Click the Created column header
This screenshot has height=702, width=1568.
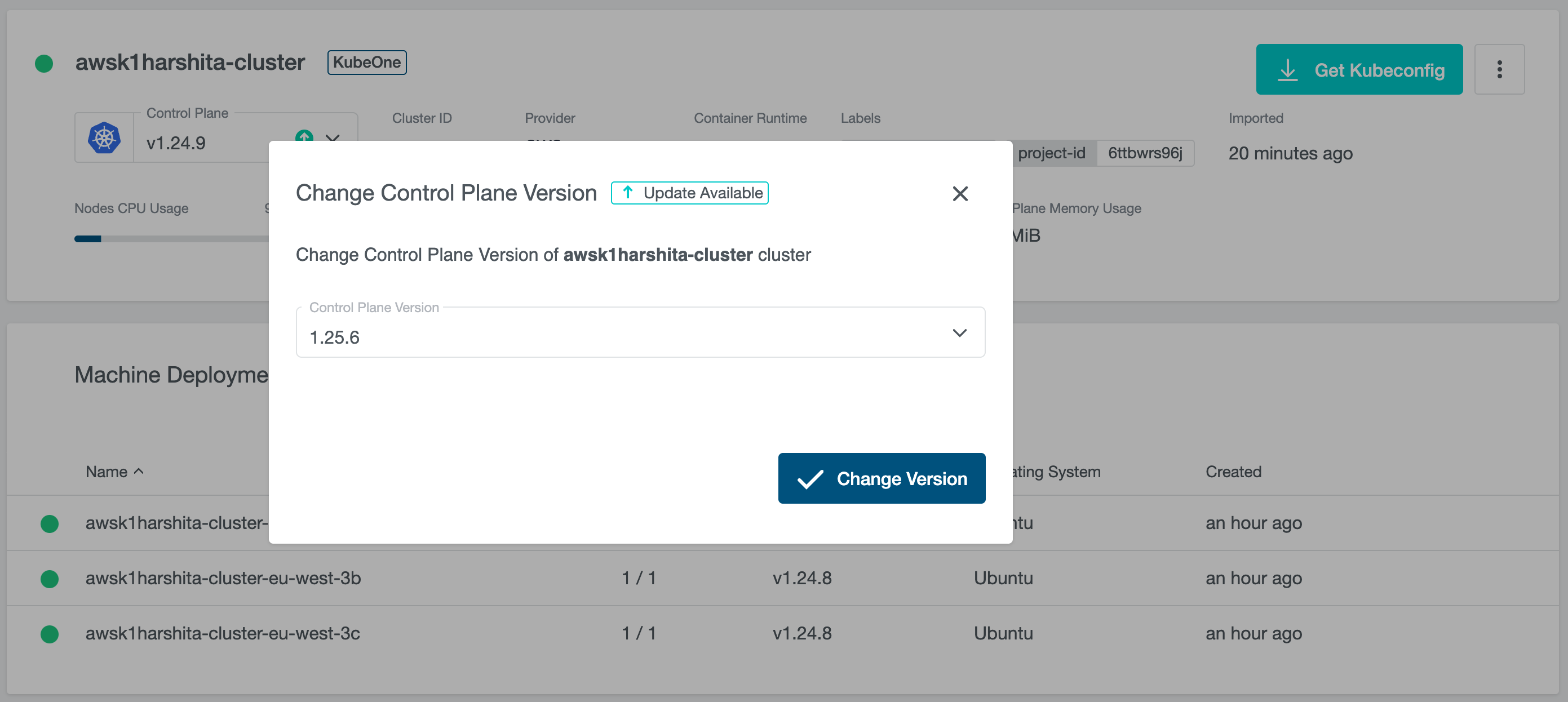pos(1233,472)
